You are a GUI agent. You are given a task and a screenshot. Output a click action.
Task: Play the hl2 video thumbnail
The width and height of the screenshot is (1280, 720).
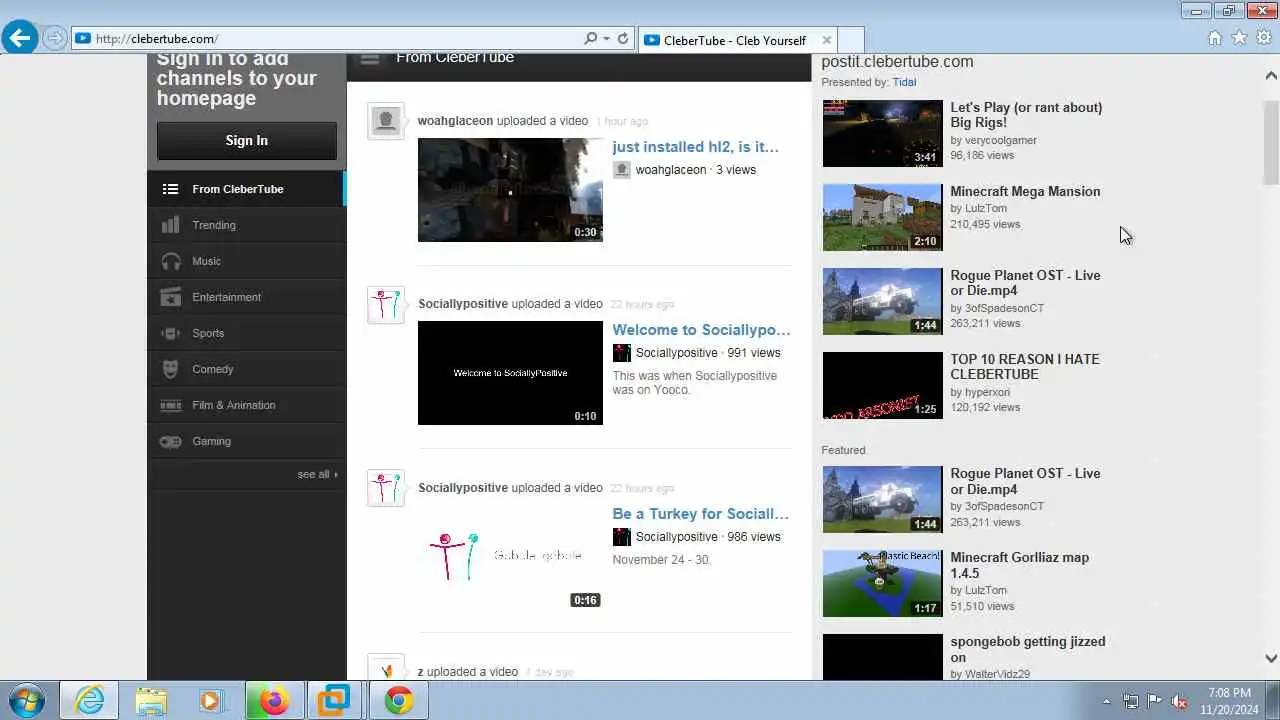click(510, 190)
